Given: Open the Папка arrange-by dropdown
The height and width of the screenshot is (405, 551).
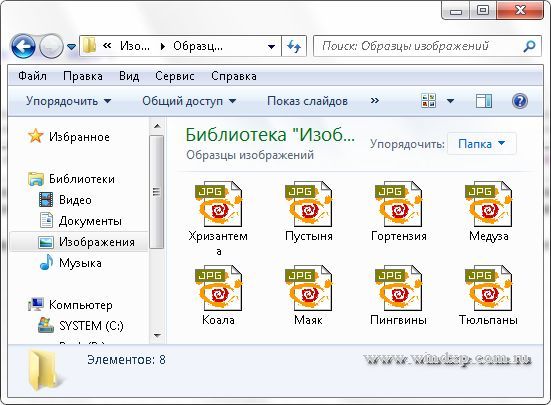Looking at the screenshot, I should tap(481, 144).
